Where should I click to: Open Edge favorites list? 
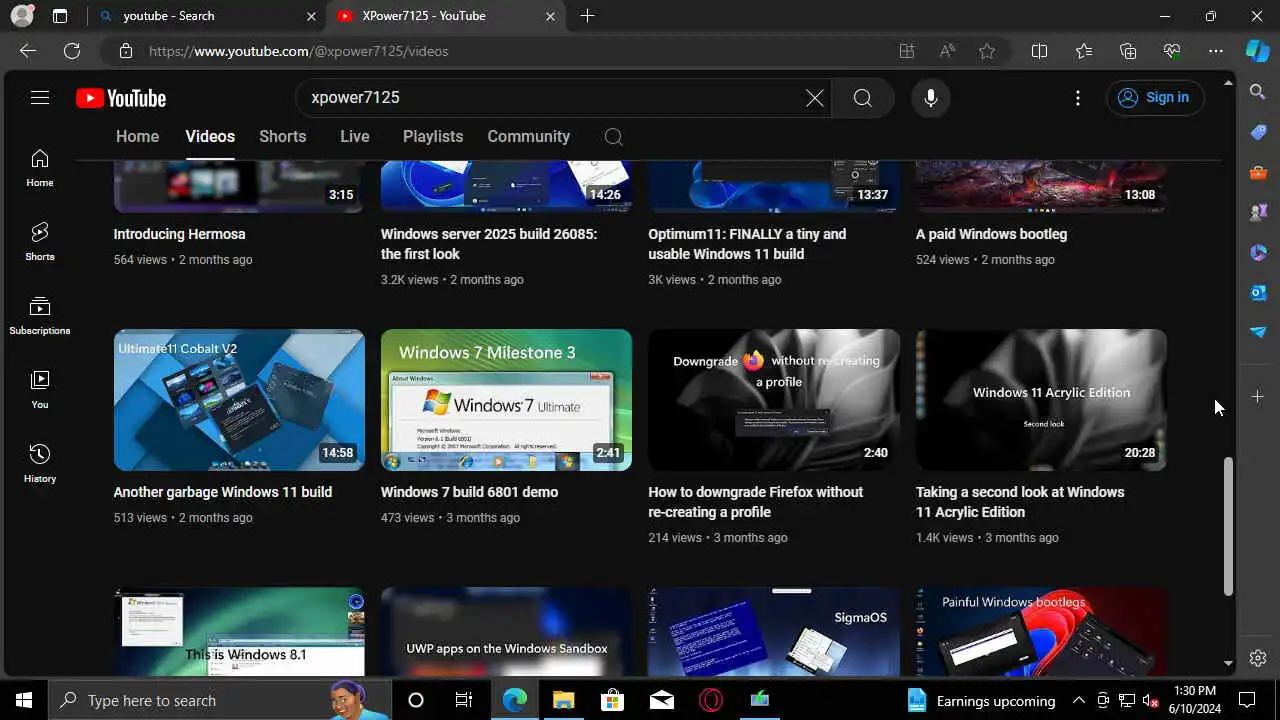(1084, 51)
